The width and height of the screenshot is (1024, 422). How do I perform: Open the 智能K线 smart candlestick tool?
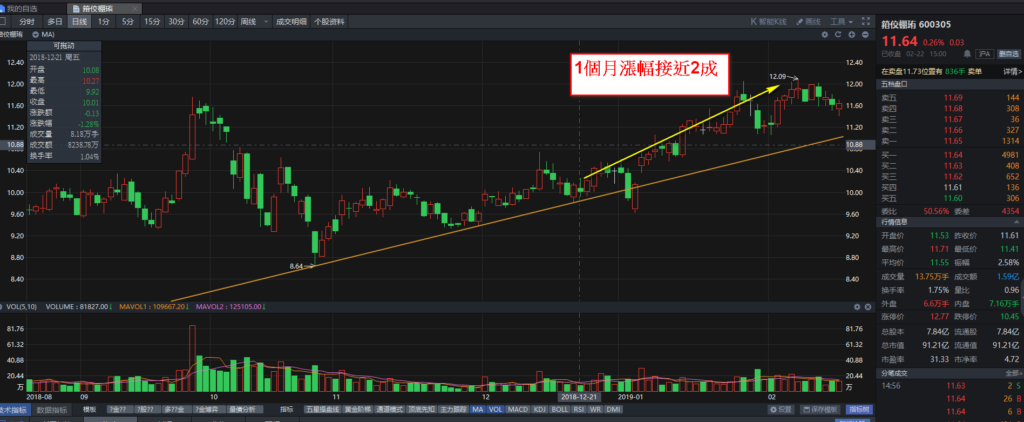coord(769,22)
